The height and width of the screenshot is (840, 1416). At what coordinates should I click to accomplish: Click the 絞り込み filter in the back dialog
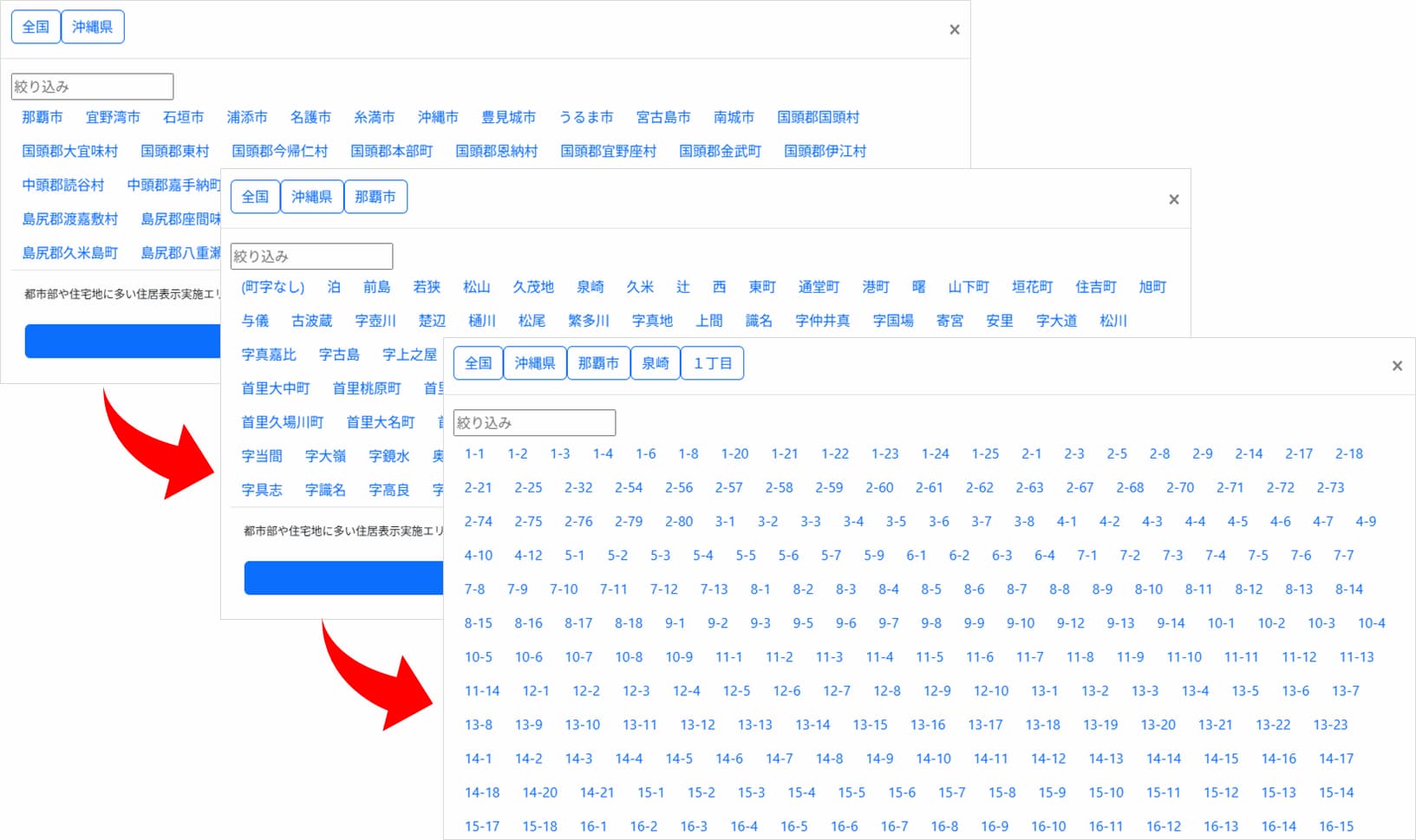pyautogui.click(x=92, y=87)
